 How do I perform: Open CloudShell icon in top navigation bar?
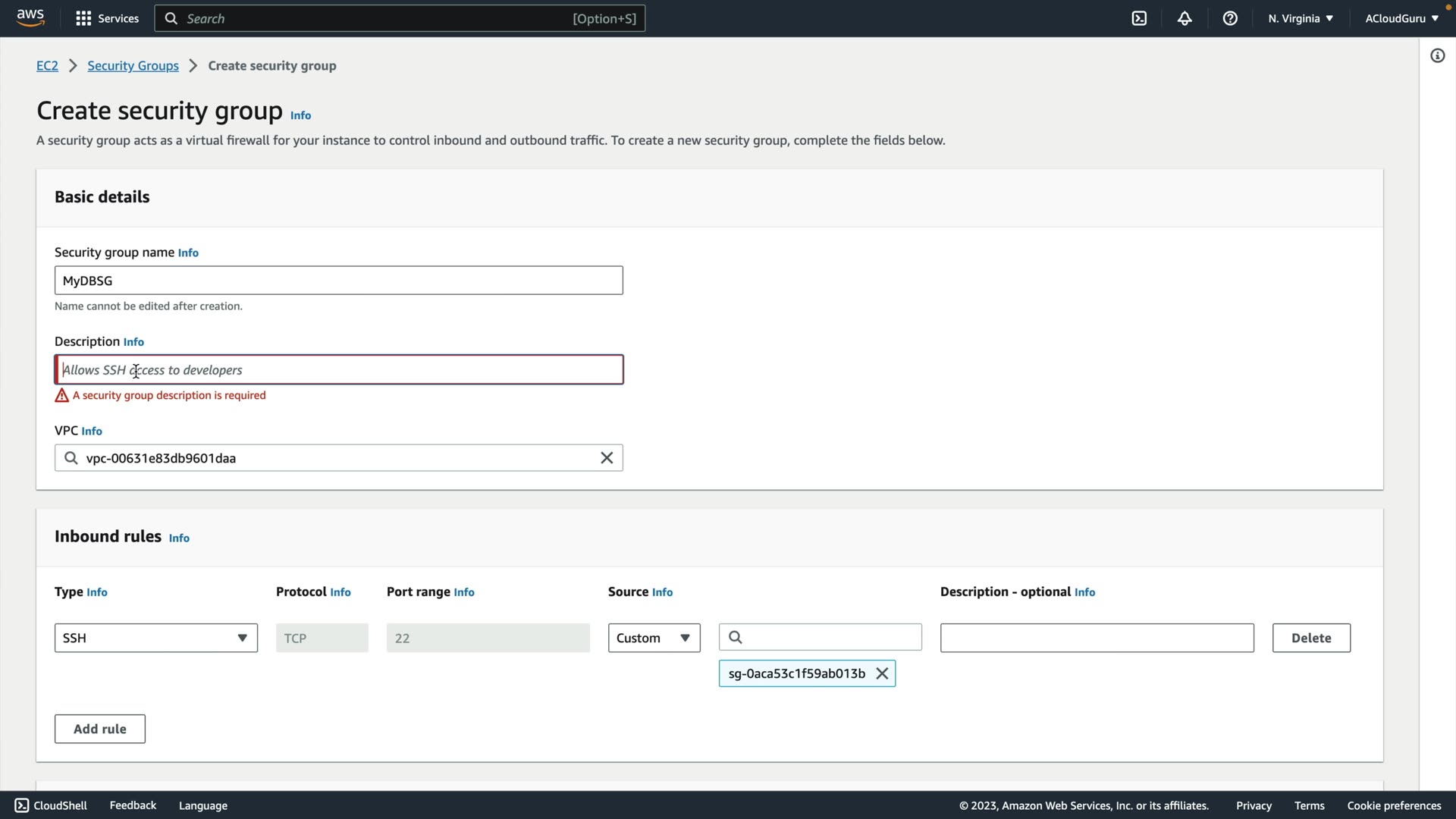click(1139, 18)
